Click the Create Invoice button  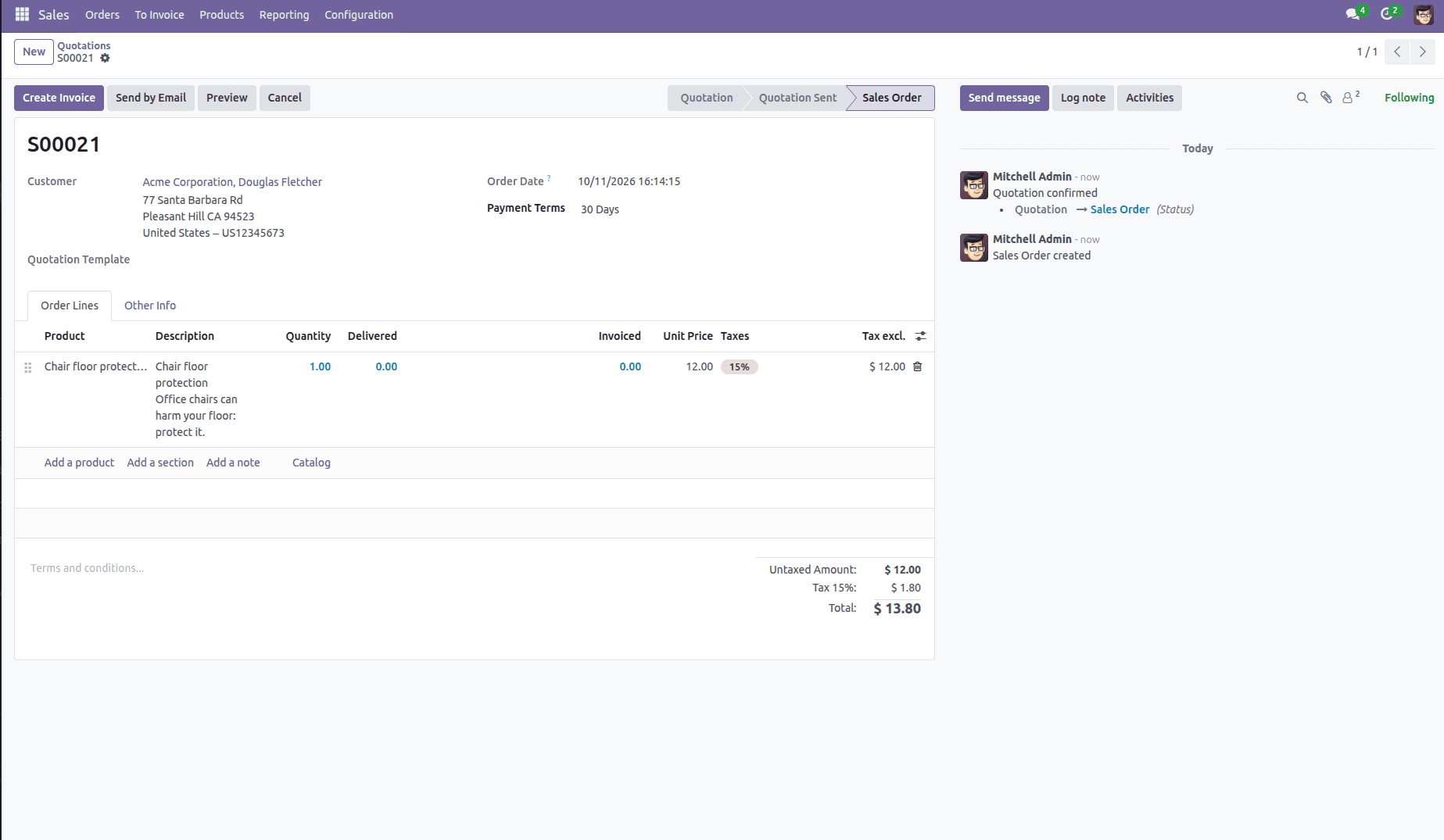point(59,98)
